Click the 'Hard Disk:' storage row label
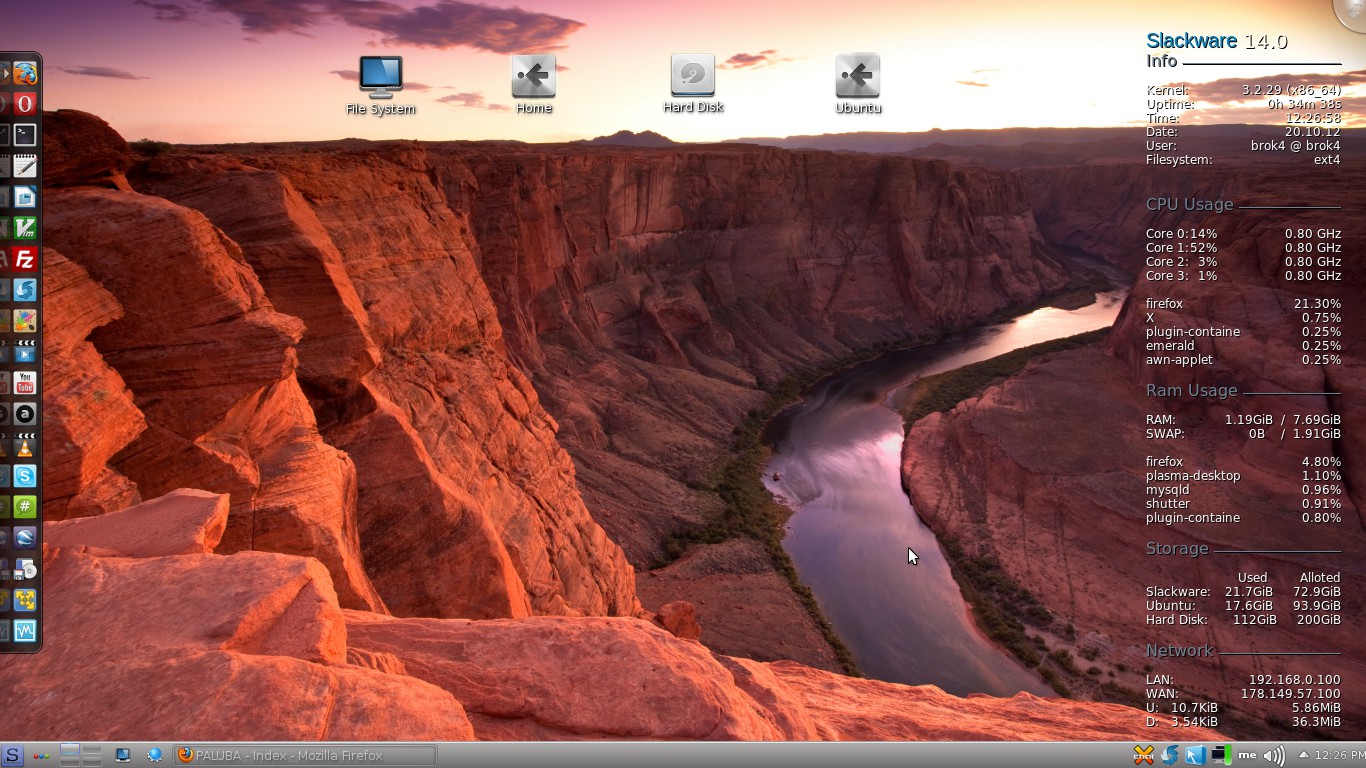1366x768 pixels. 1177,620
